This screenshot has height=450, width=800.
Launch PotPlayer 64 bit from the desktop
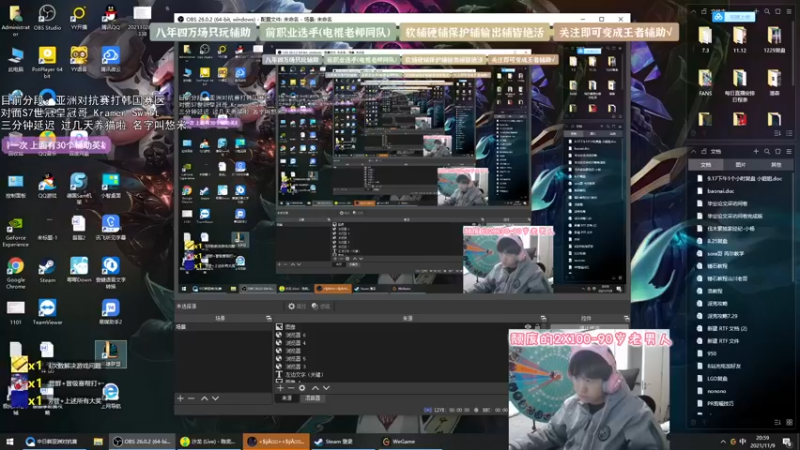[x=47, y=62]
